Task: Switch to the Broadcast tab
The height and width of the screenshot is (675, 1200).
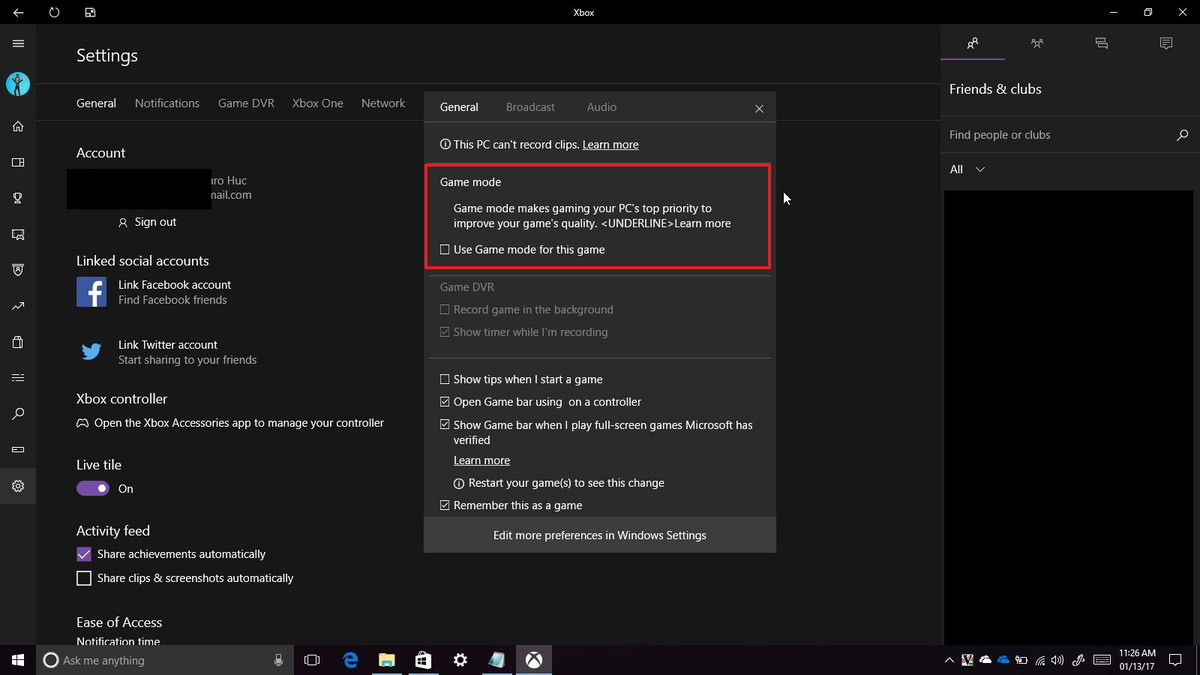Action: [530, 107]
